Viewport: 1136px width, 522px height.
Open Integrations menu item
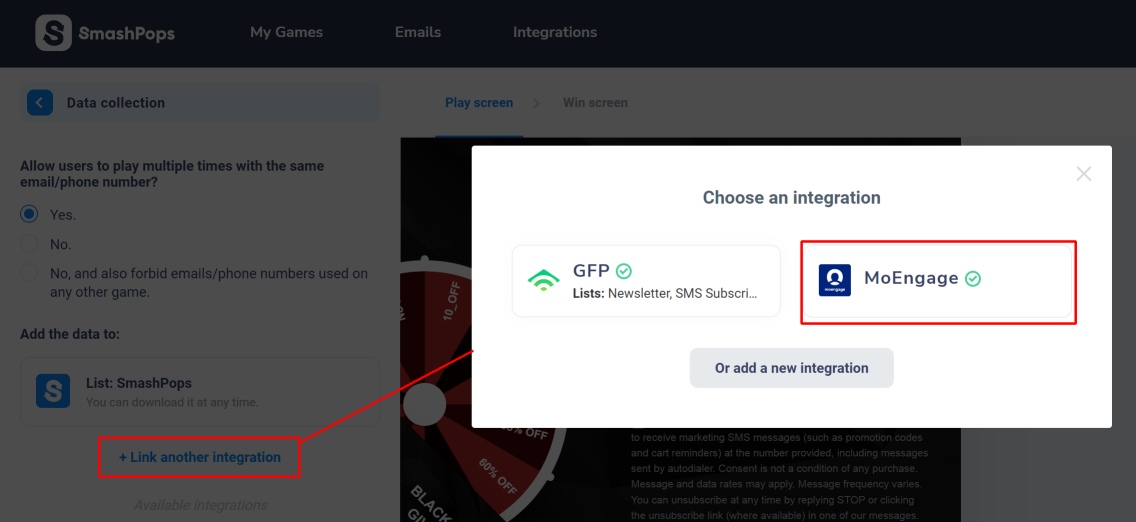[x=555, y=33]
